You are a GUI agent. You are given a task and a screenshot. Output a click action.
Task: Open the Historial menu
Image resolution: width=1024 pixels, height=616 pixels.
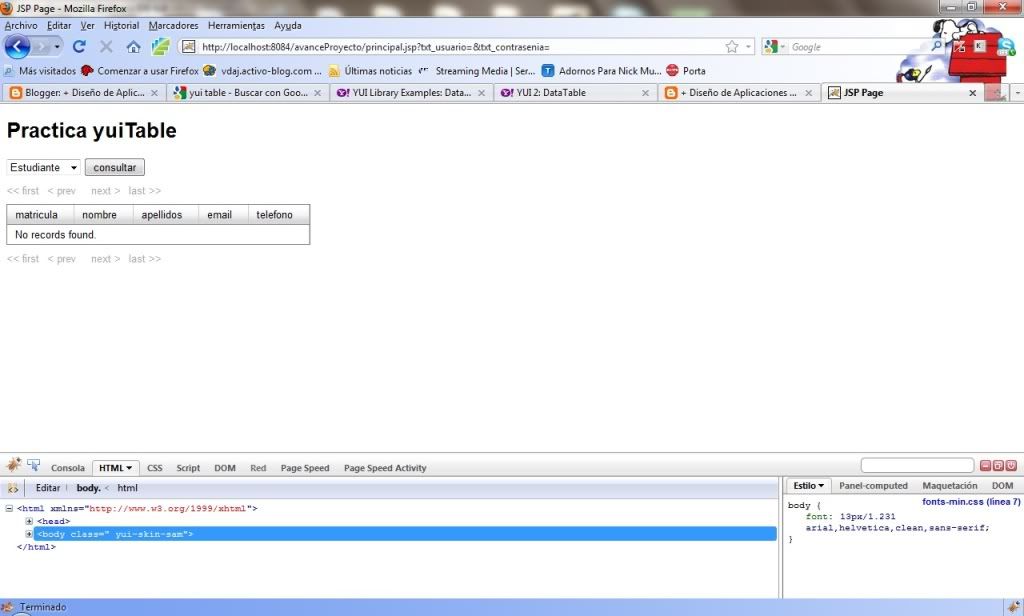pos(121,25)
